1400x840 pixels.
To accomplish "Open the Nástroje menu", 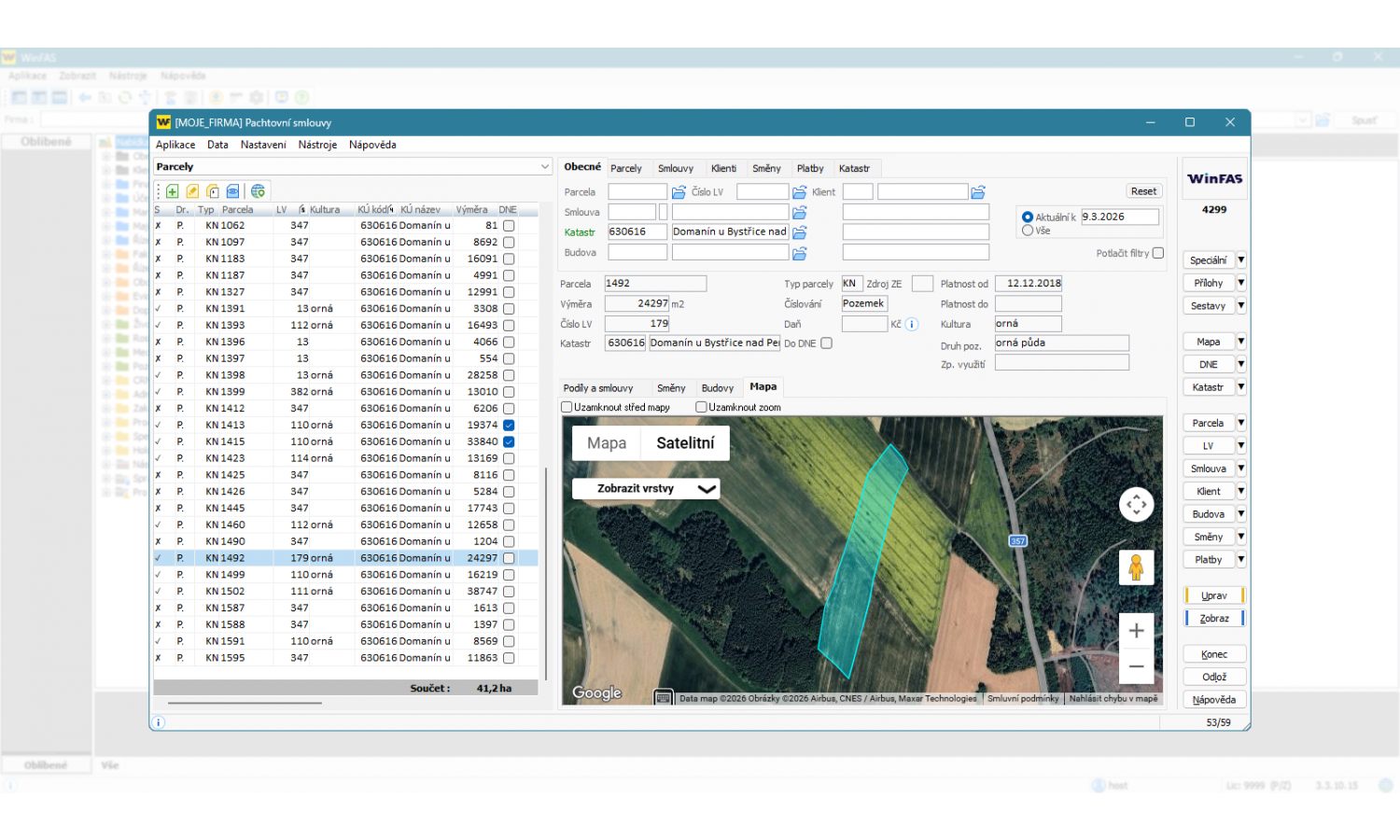I will [x=317, y=145].
